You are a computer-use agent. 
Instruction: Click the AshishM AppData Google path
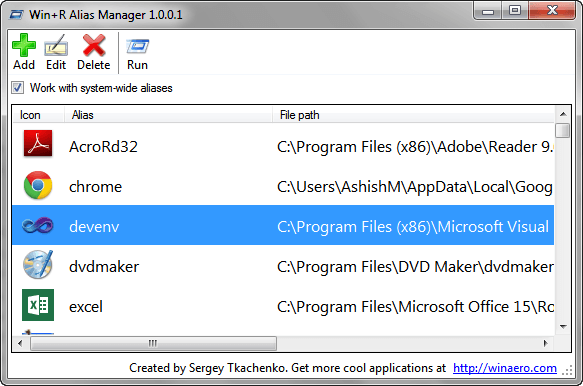pyautogui.click(x=415, y=187)
